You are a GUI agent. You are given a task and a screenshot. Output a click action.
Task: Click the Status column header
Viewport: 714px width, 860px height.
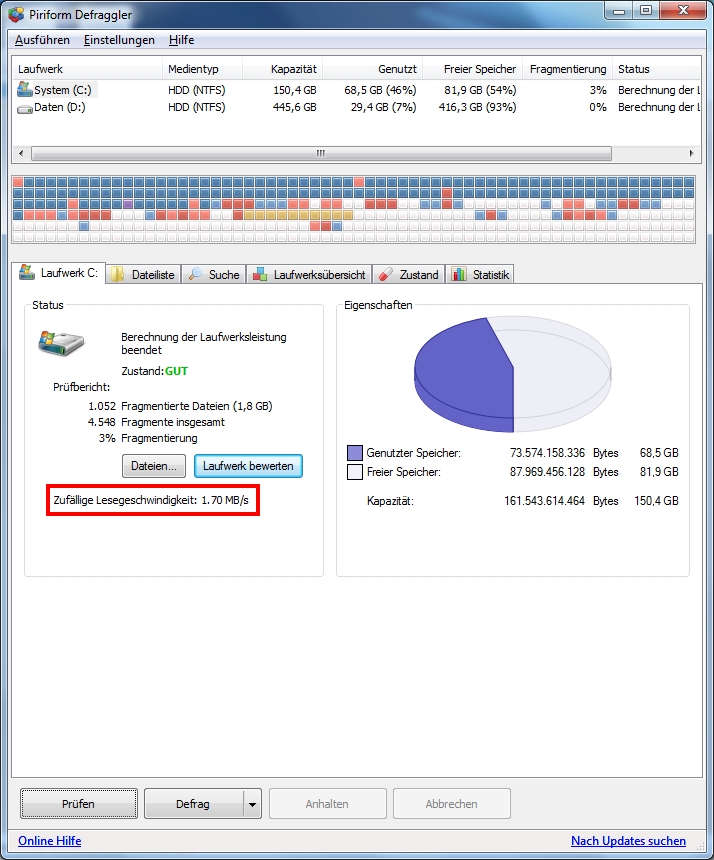656,69
